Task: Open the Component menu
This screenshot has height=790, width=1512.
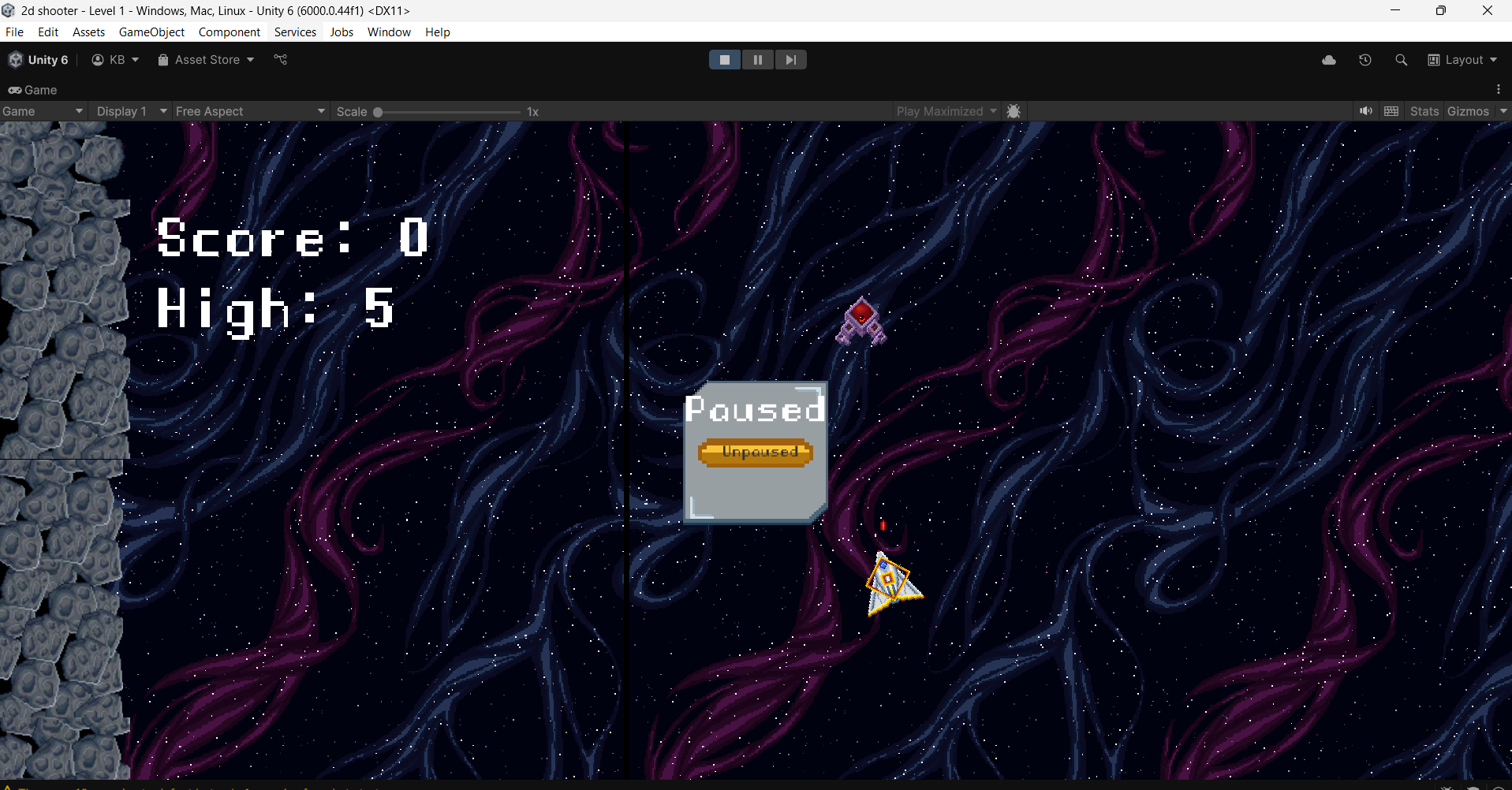Action: pos(230,32)
